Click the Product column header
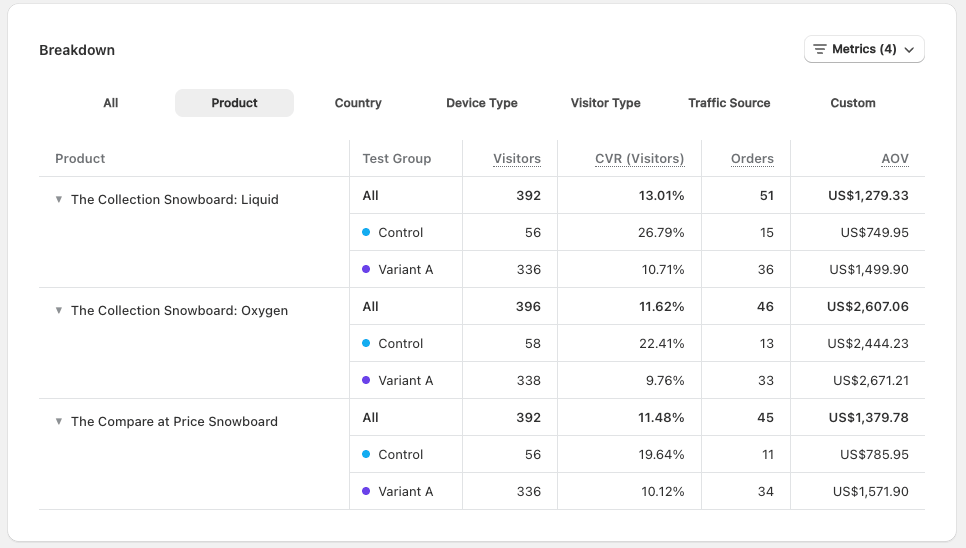 [80, 159]
